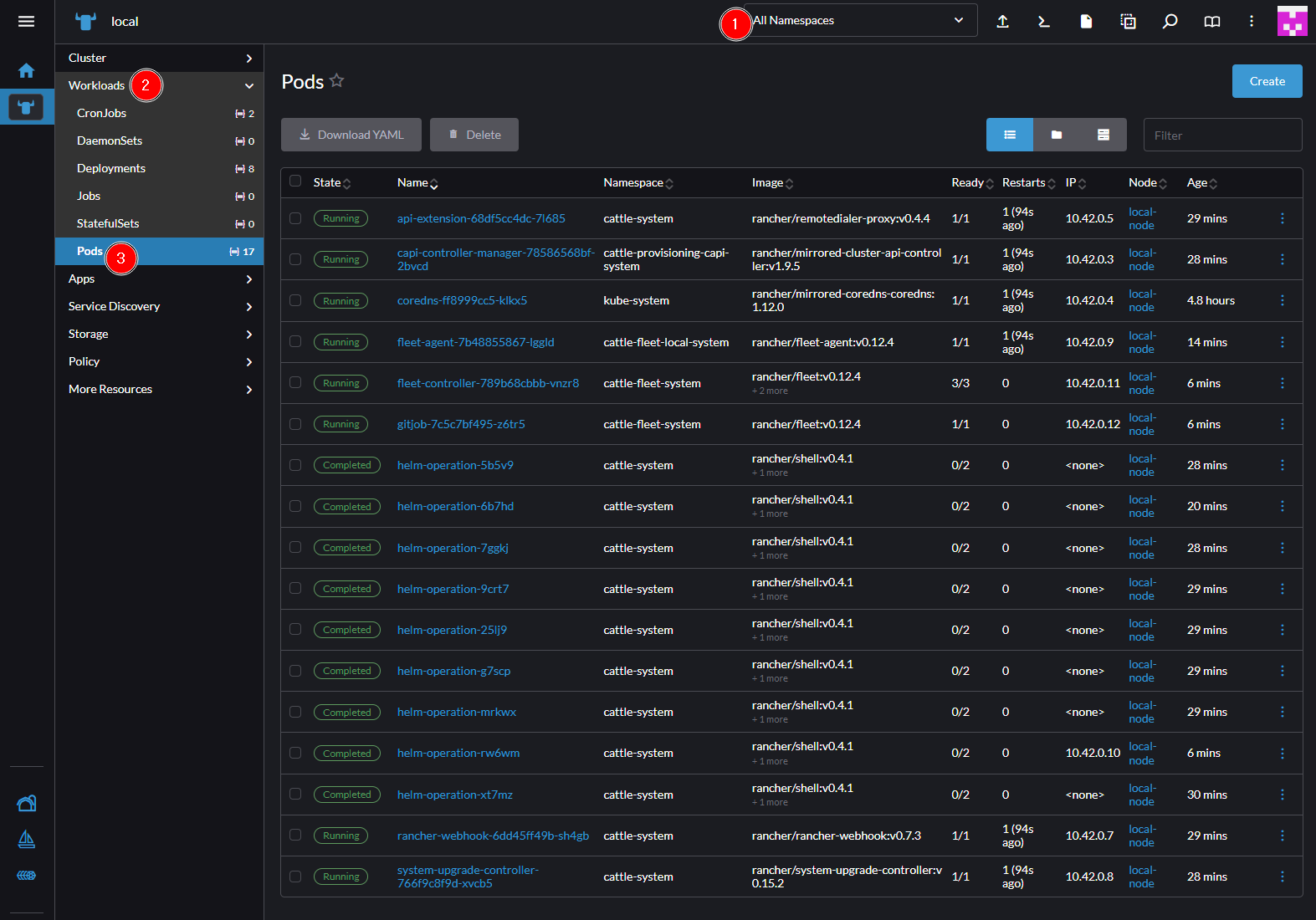This screenshot has width=1316, height=920.
Task: Open DaemonSets in the Workloads menu
Action: click(160, 141)
